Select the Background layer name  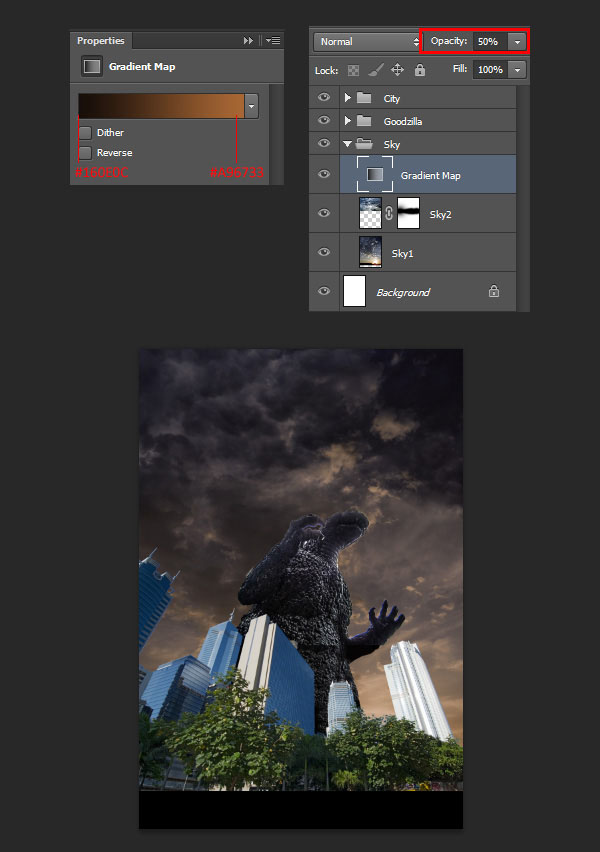point(403,292)
